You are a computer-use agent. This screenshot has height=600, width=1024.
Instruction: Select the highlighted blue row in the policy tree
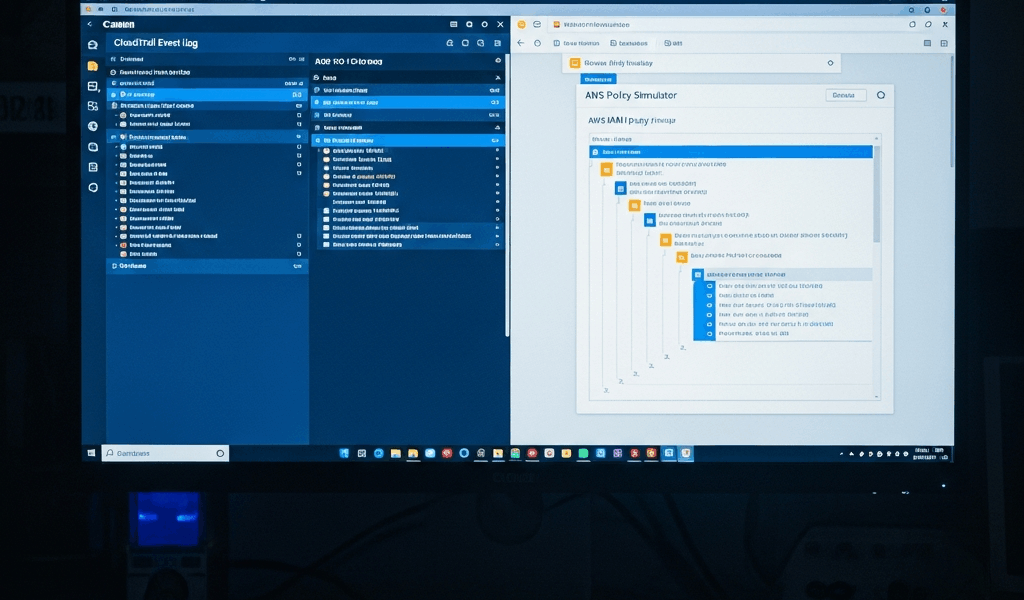coord(731,151)
